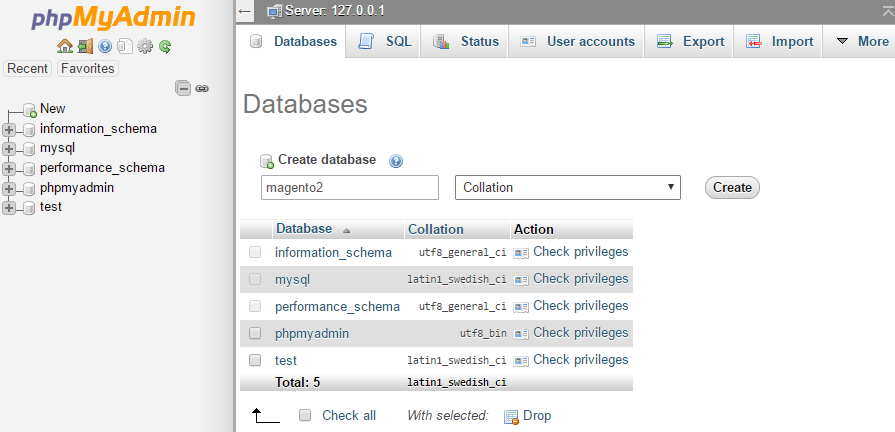Viewport: 895px width, 432px height.
Task: Expand the information_schema tree node
Action: (9, 130)
